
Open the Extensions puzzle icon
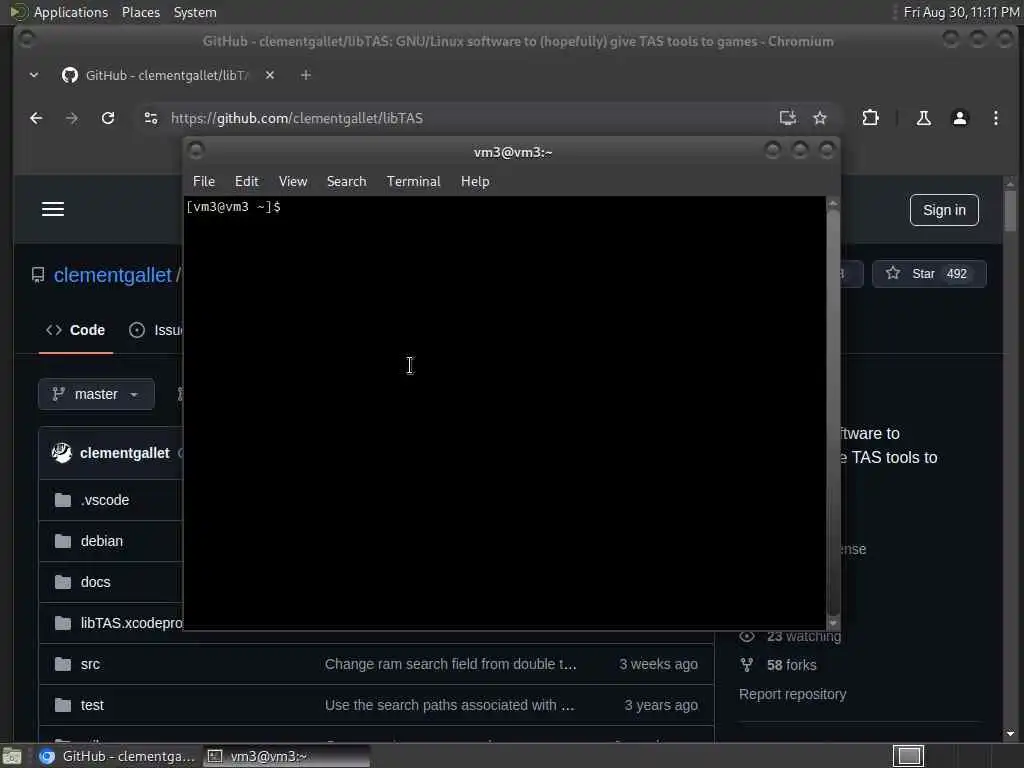coord(870,118)
